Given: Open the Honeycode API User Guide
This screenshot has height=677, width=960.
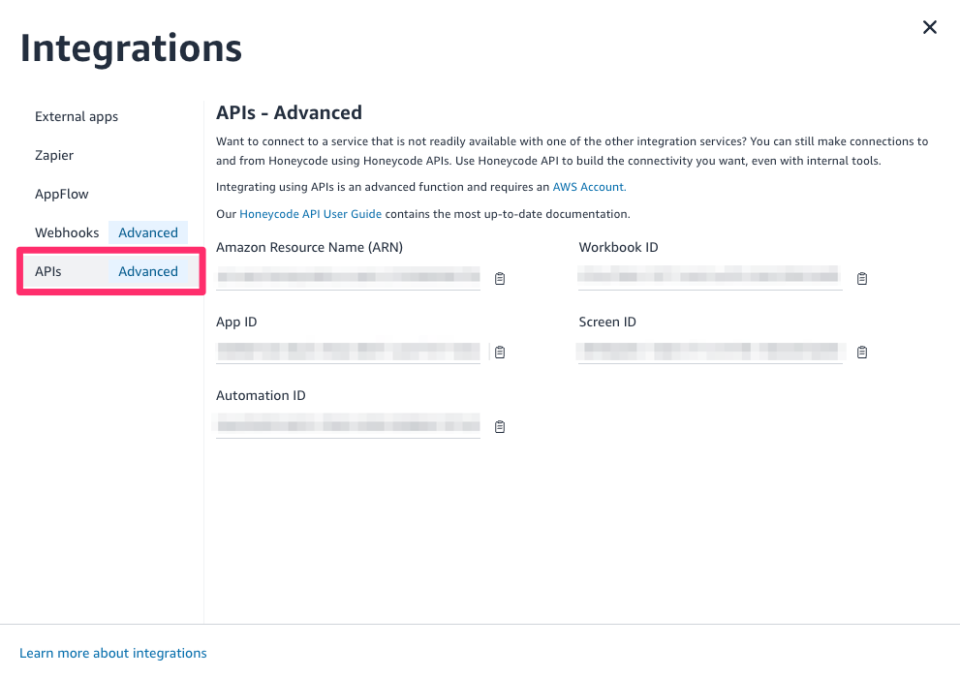Looking at the screenshot, I should [310, 213].
